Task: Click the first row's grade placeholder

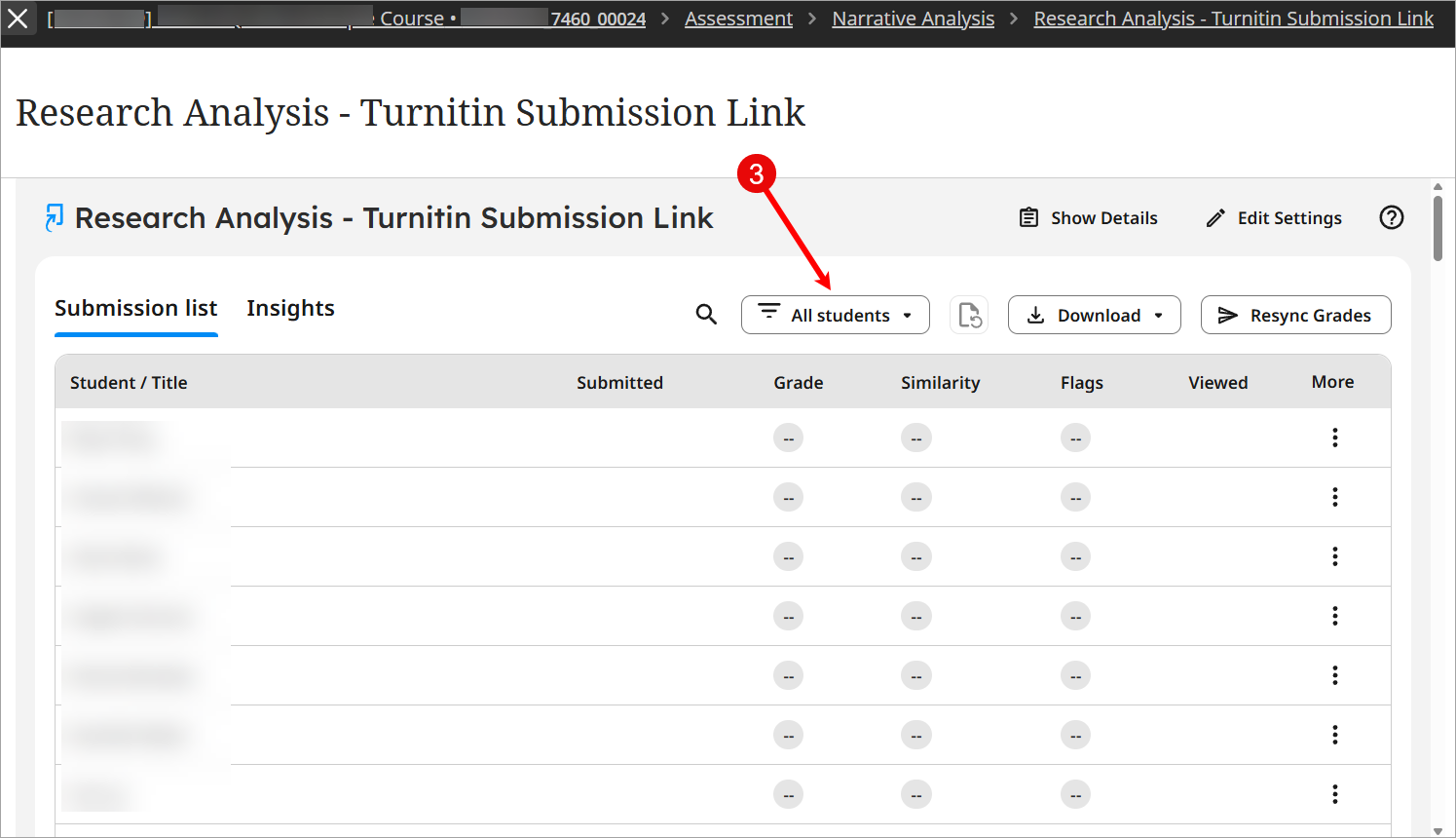Action: (x=789, y=438)
